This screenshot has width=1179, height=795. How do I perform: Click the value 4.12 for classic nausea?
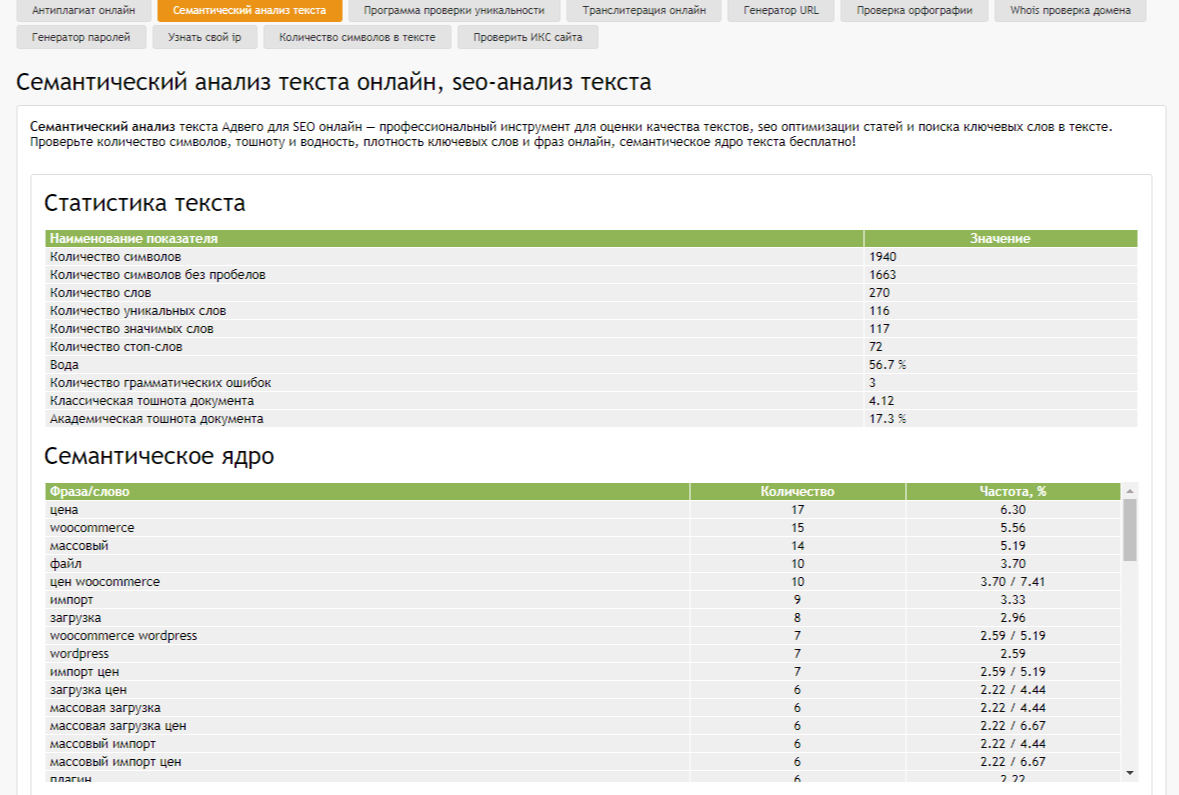tap(881, 401)
